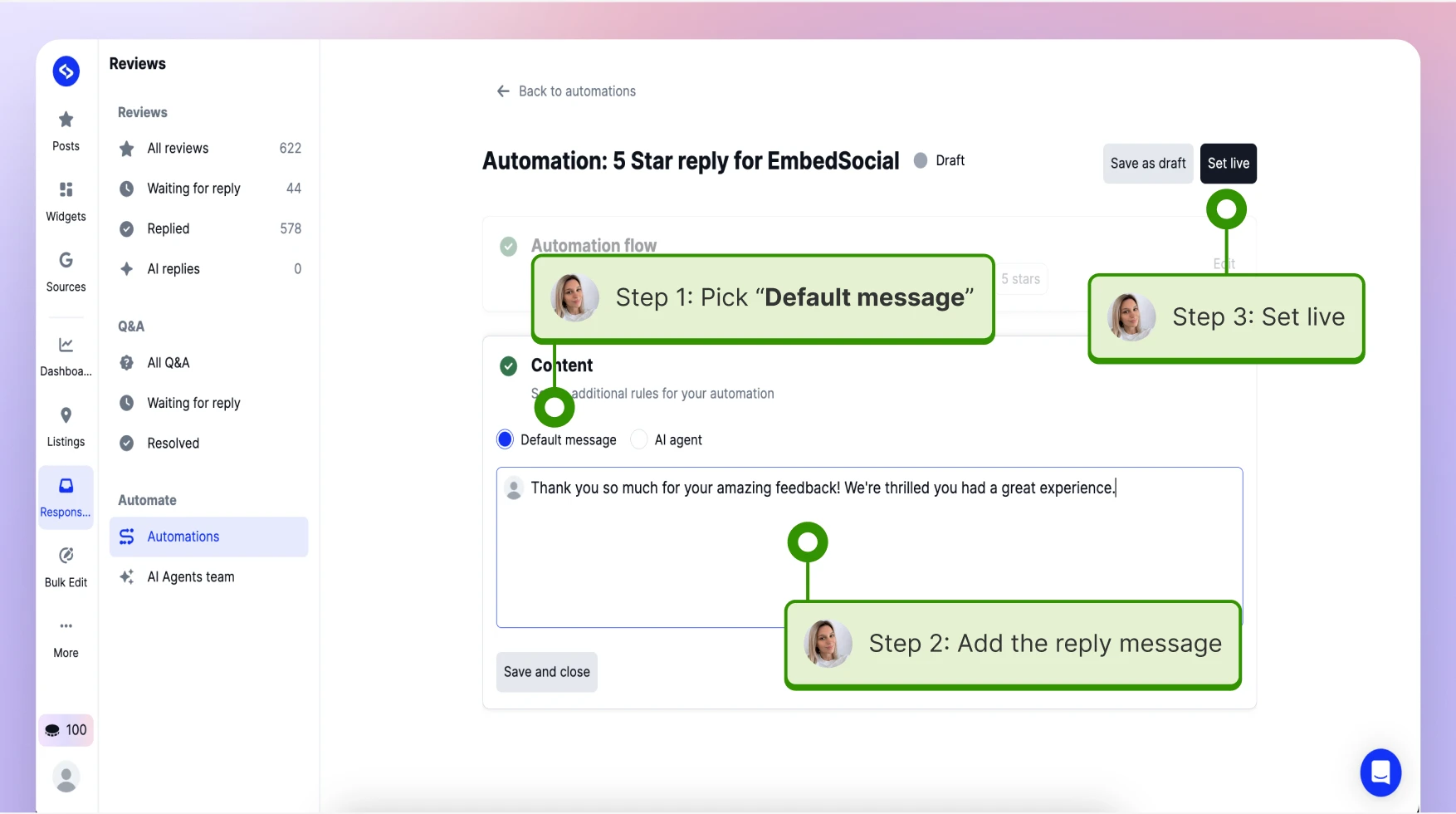Open the Widgets sidebar icon
1456x814 pixels.
coord(66,189)
